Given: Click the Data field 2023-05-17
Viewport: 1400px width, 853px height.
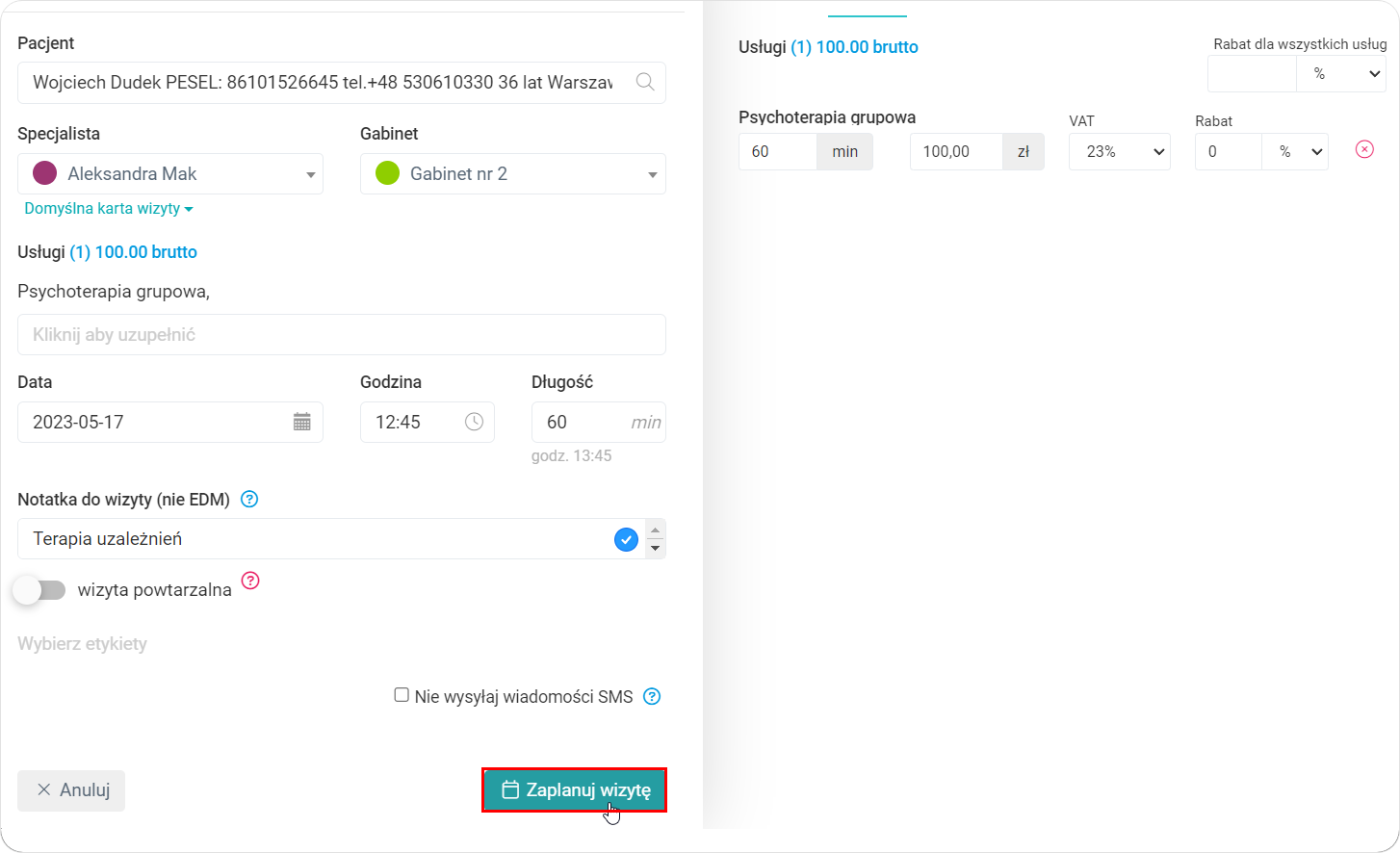Looking at the screenshot, I should [x=170, y=422].
